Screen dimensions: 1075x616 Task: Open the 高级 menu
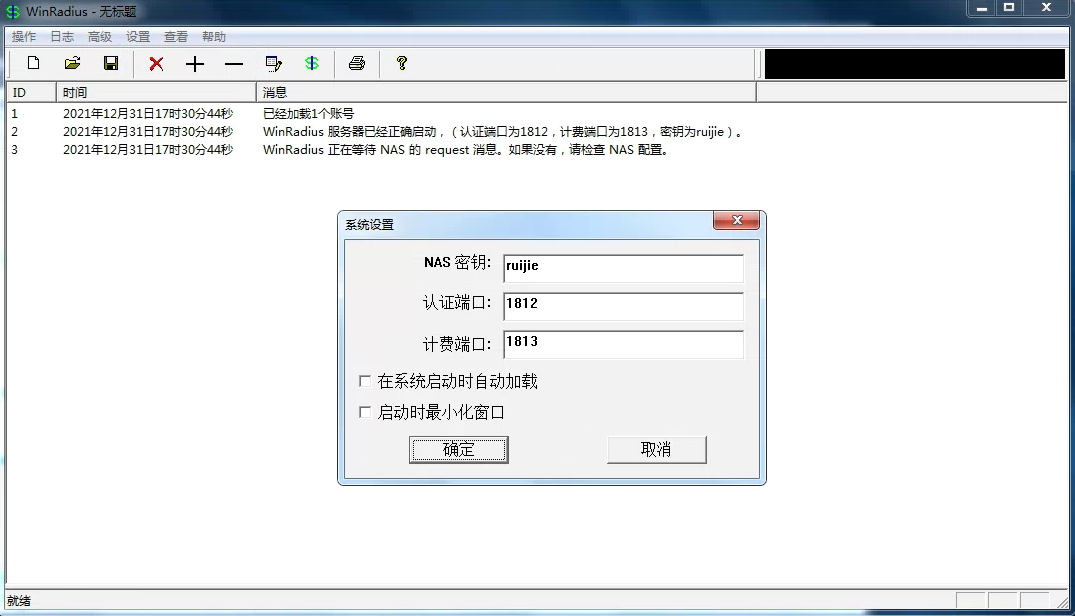pyautogui.click(x=99, y=36)
